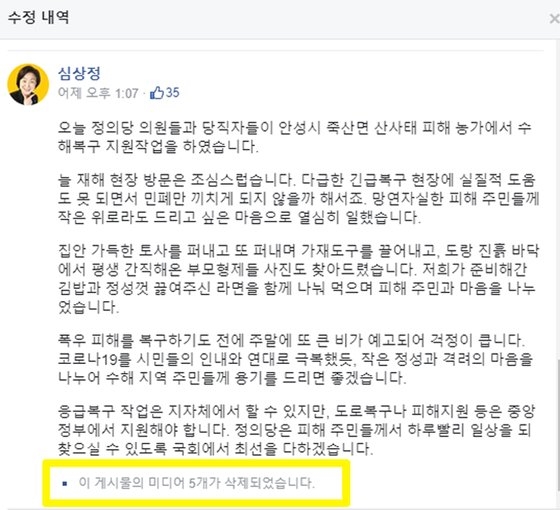560x510 pixels.
Task: Open the 심상정 profile name link
Action: point(79,74)
